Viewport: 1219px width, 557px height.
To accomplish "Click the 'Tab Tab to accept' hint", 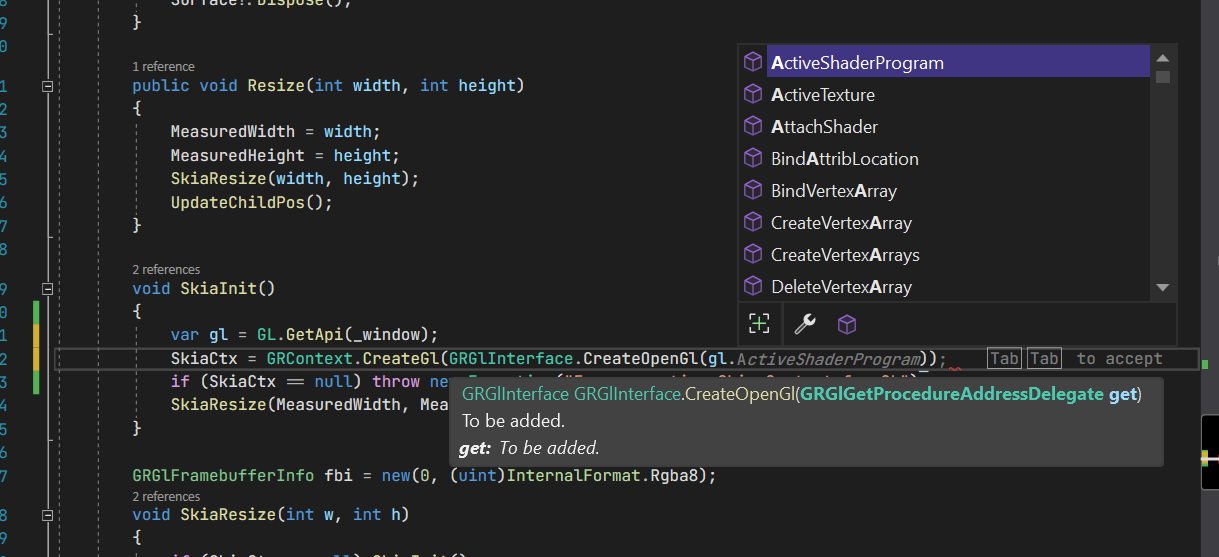I will pyautogui.click(x=1074, y=359).
